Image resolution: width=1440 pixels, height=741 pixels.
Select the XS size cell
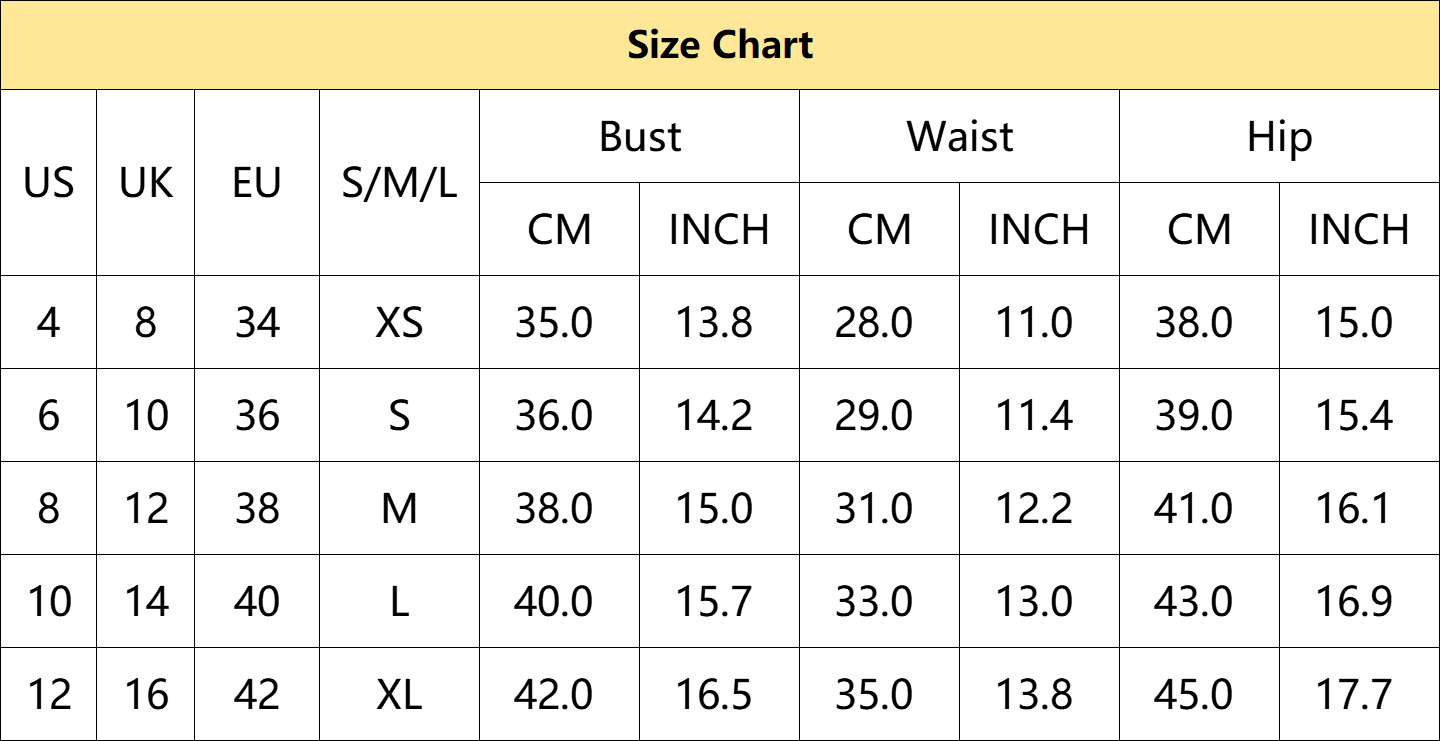click(399, 323)
